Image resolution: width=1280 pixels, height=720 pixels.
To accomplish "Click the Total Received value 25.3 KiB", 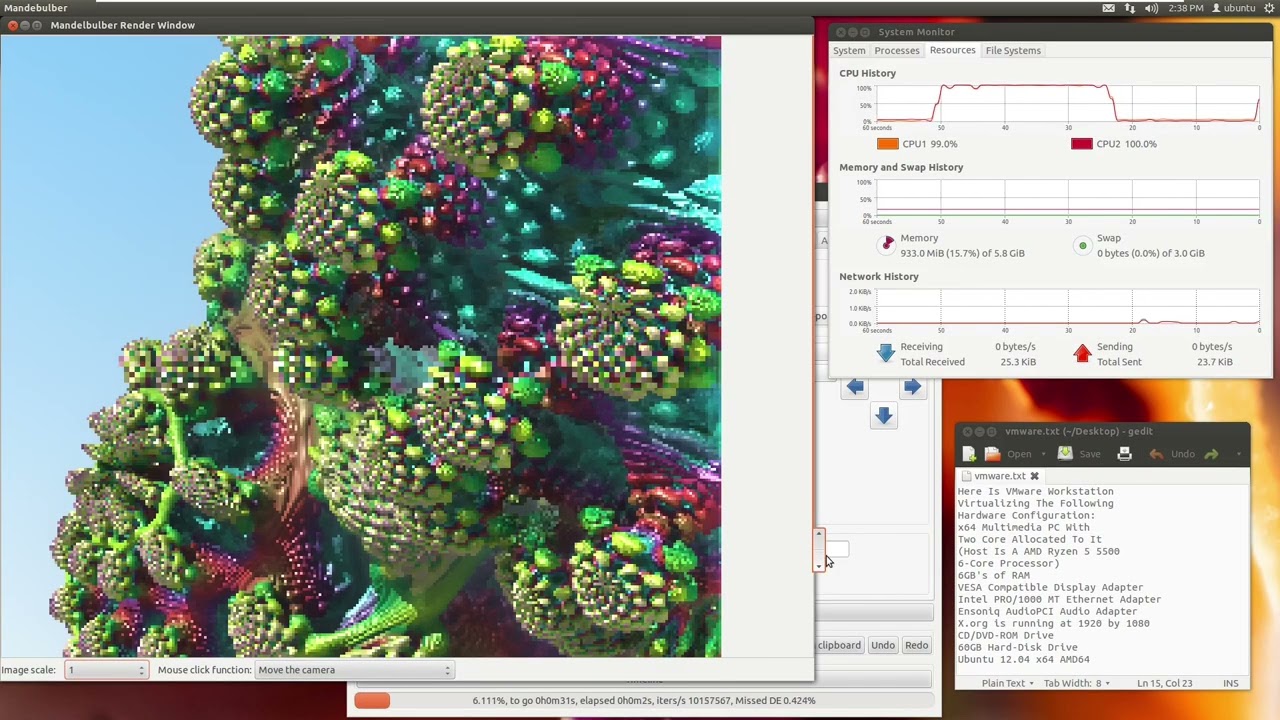I will [1018, 362].
